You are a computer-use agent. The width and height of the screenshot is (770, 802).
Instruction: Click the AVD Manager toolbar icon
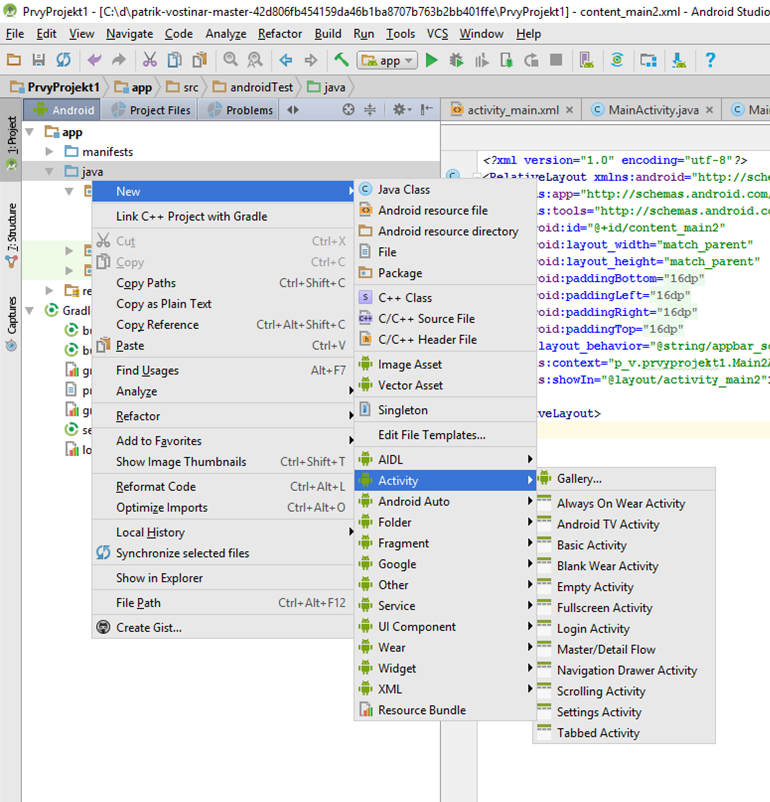coord(586,60)
